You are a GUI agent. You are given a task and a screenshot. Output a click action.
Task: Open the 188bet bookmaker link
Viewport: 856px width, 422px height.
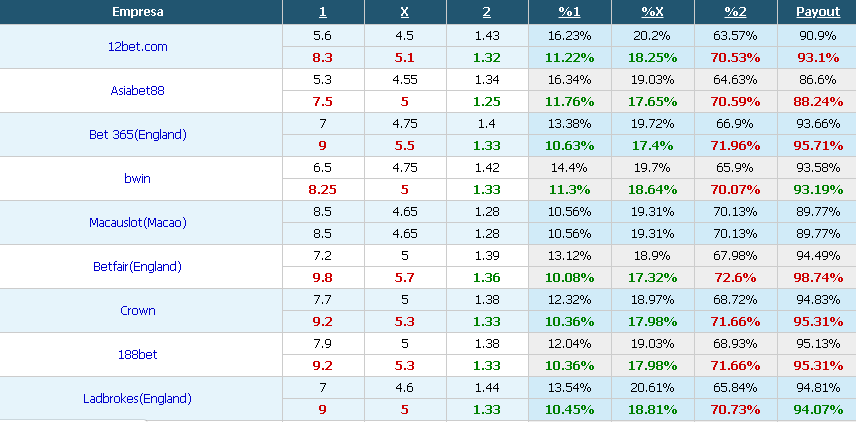pos(138,354)
